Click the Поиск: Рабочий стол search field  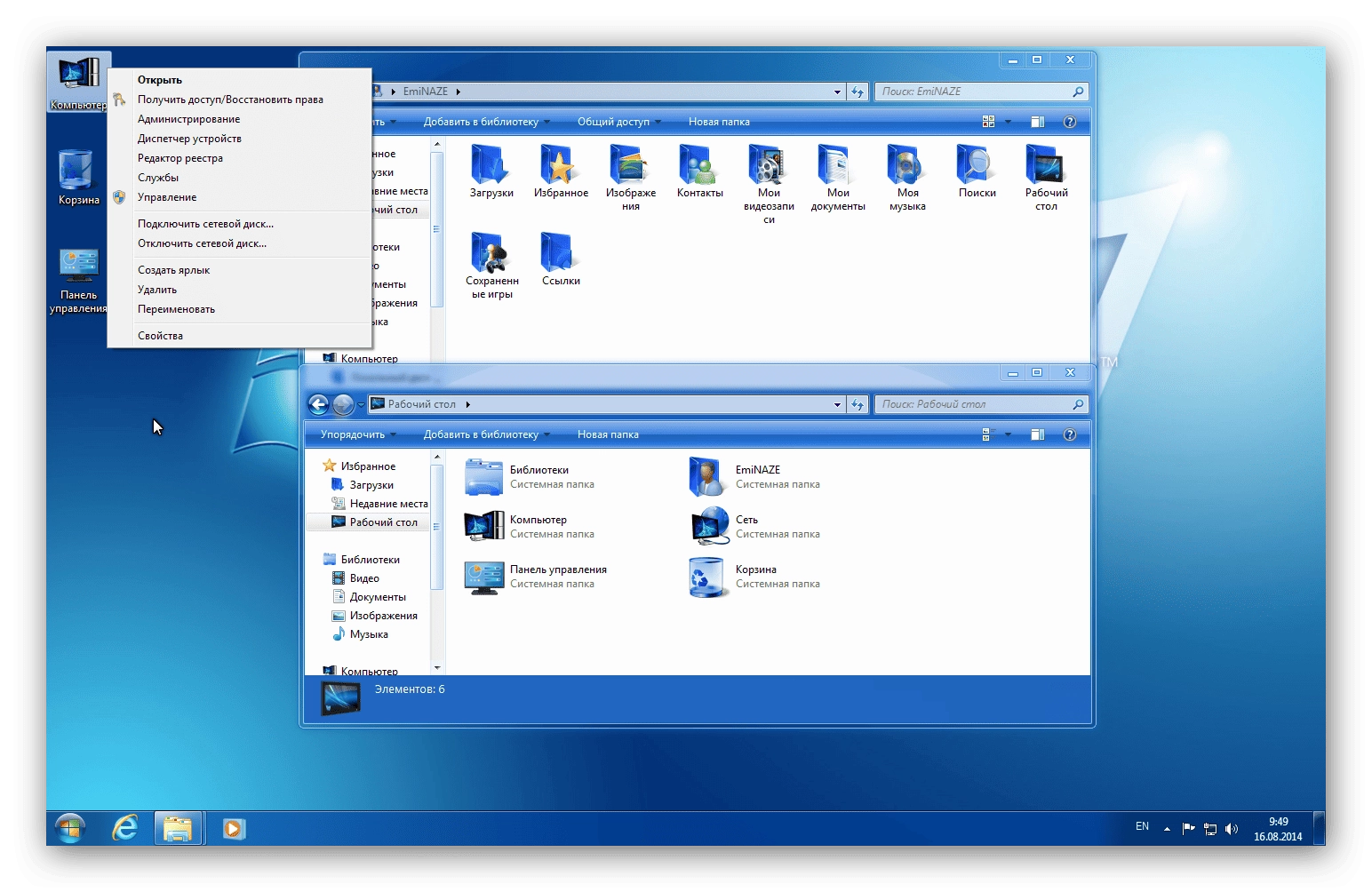point(981,404)
